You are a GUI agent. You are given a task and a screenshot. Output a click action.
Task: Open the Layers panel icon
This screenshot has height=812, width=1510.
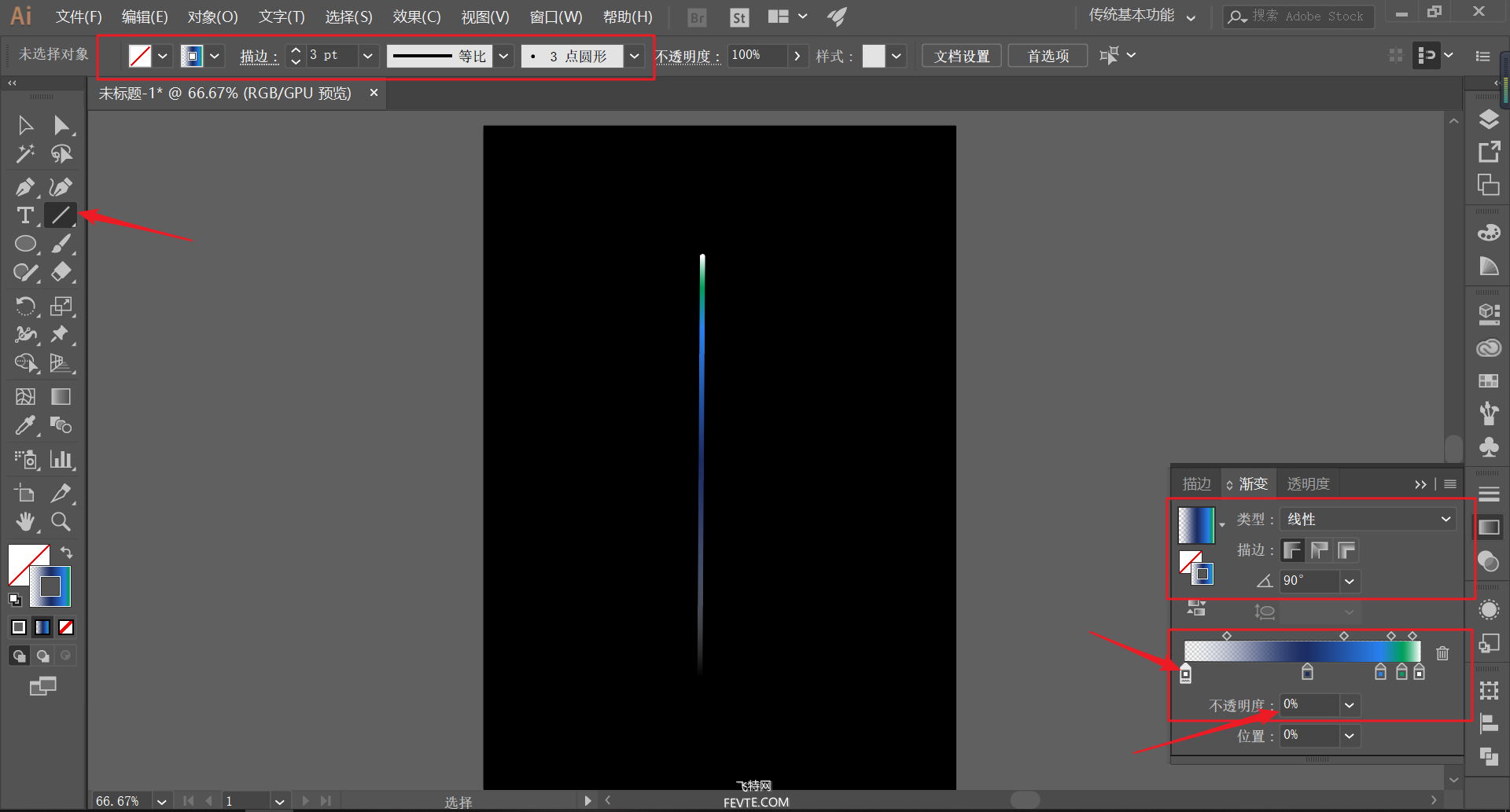tap(1488, 119)
